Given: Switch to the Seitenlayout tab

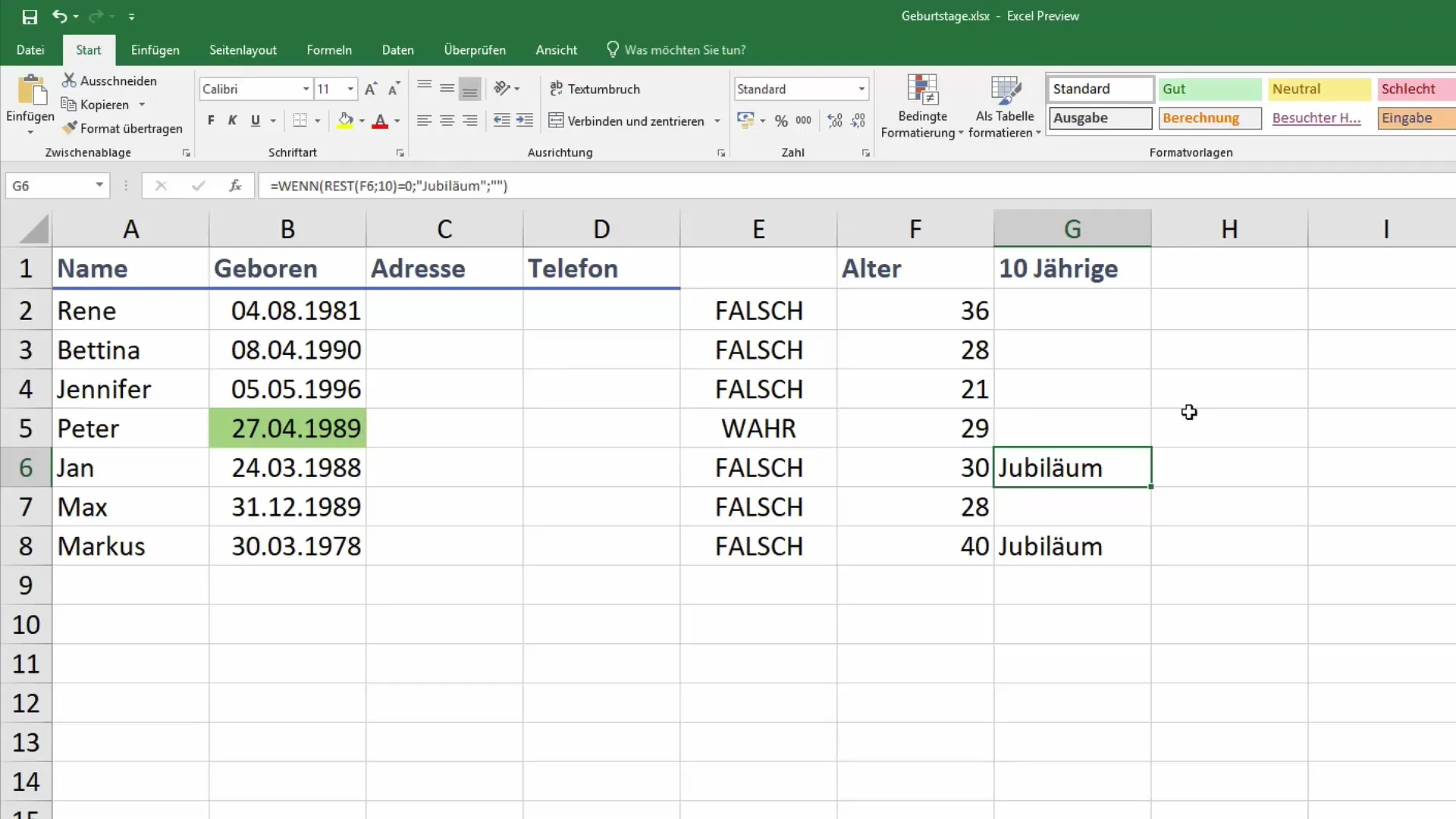Looking at the screenshot, I should pyautogui.click(x=243, y=50).
